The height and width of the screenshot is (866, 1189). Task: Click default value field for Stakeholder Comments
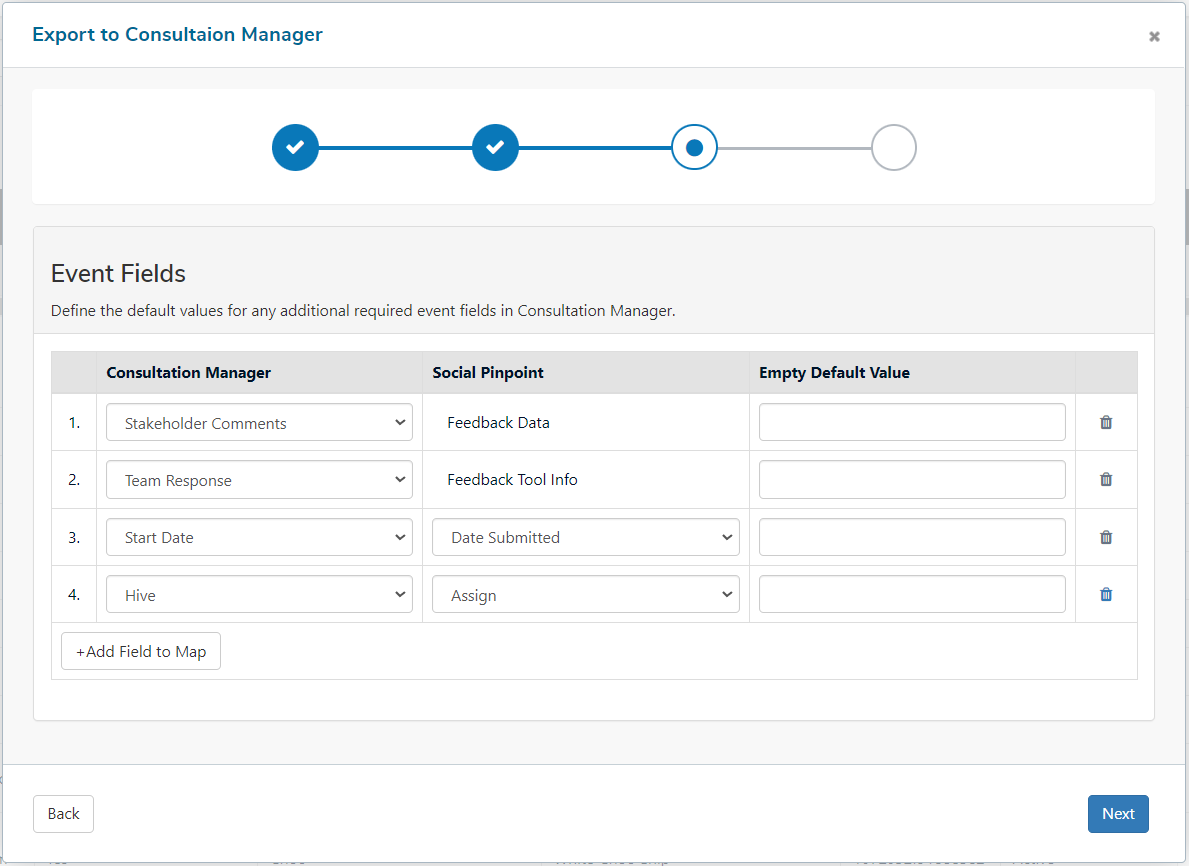912,422
